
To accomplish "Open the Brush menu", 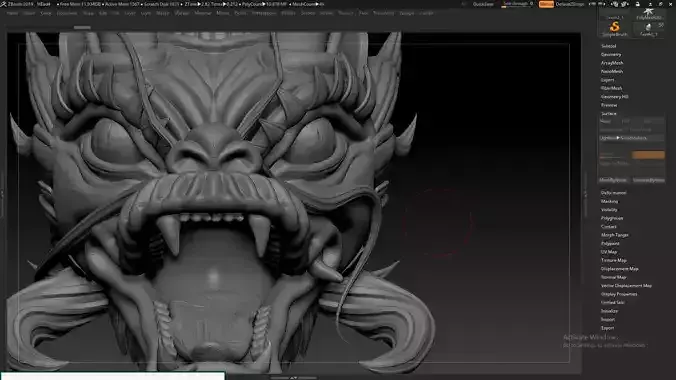I will coord(29,13).
